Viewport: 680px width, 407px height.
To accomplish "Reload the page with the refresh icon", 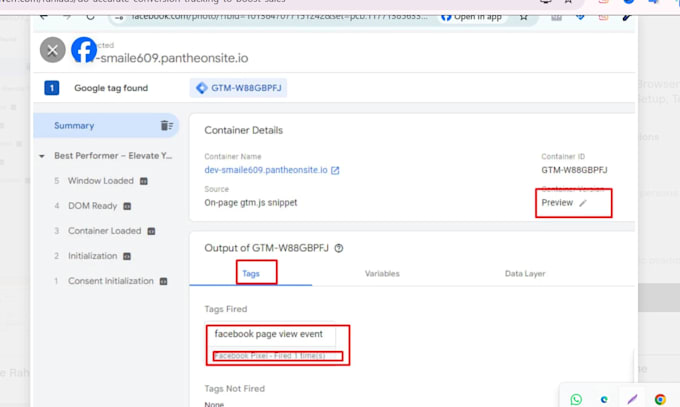I will click(90, 17).
